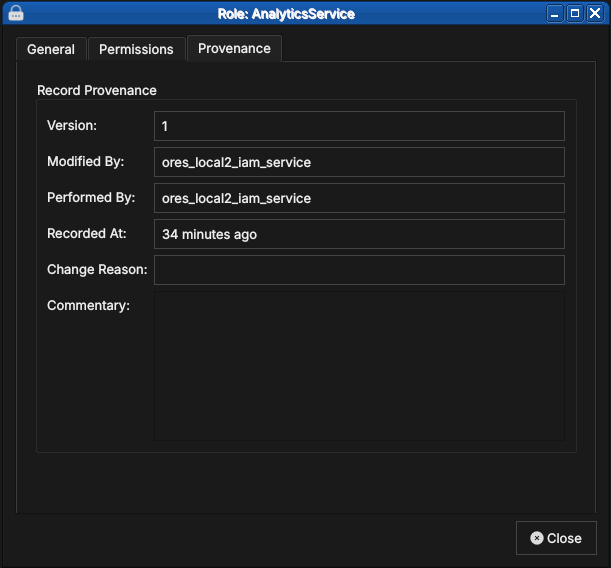611x568 pixels.
Task: Click the 'Version:' label
Action: pyautogui.click(x=72, y=125)
